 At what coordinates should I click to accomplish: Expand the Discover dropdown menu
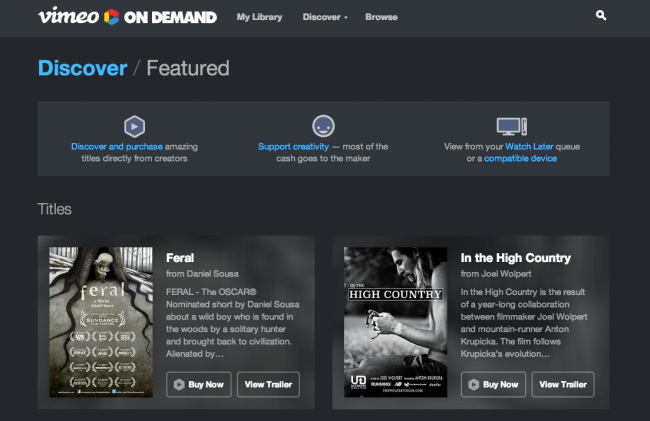point(325,17)
